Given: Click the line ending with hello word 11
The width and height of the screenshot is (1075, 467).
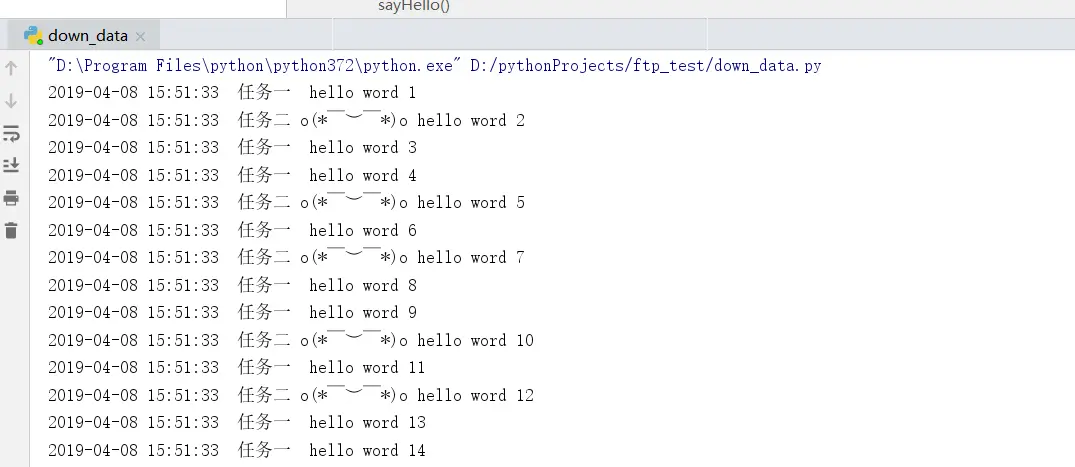Looking at the screenshot, I should [x=237, y=368].
